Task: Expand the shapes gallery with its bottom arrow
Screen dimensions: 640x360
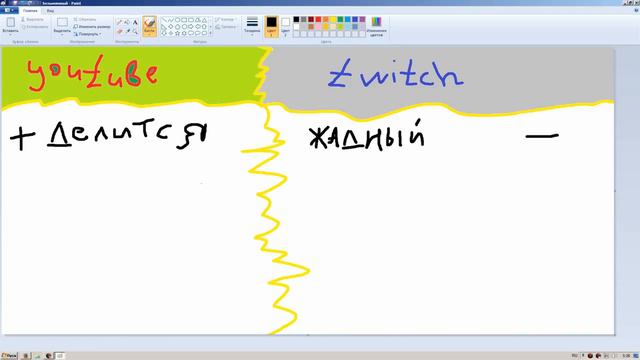Action: click(211, 33)
